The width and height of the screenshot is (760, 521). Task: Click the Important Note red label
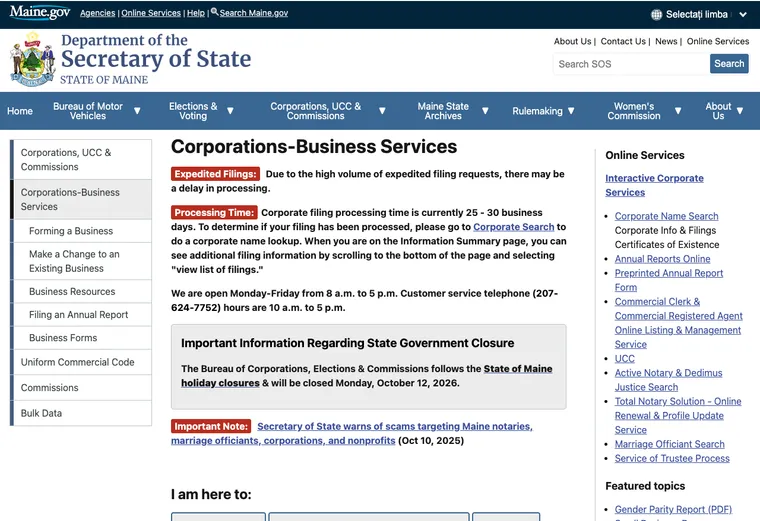(211, 426)
